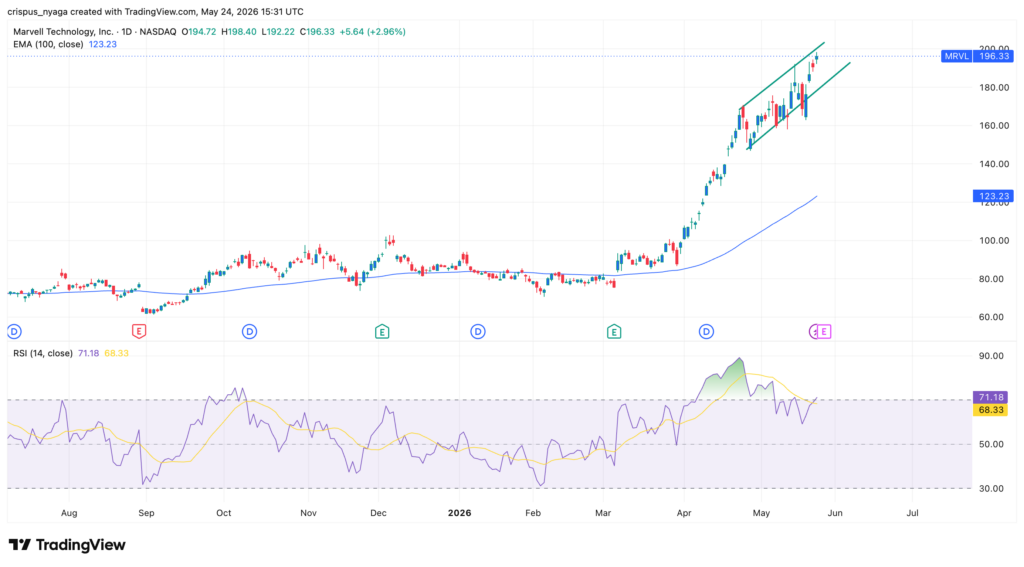1024x567 pixels.
Task: Click the Aug label on the time axis
Action: 69,513
